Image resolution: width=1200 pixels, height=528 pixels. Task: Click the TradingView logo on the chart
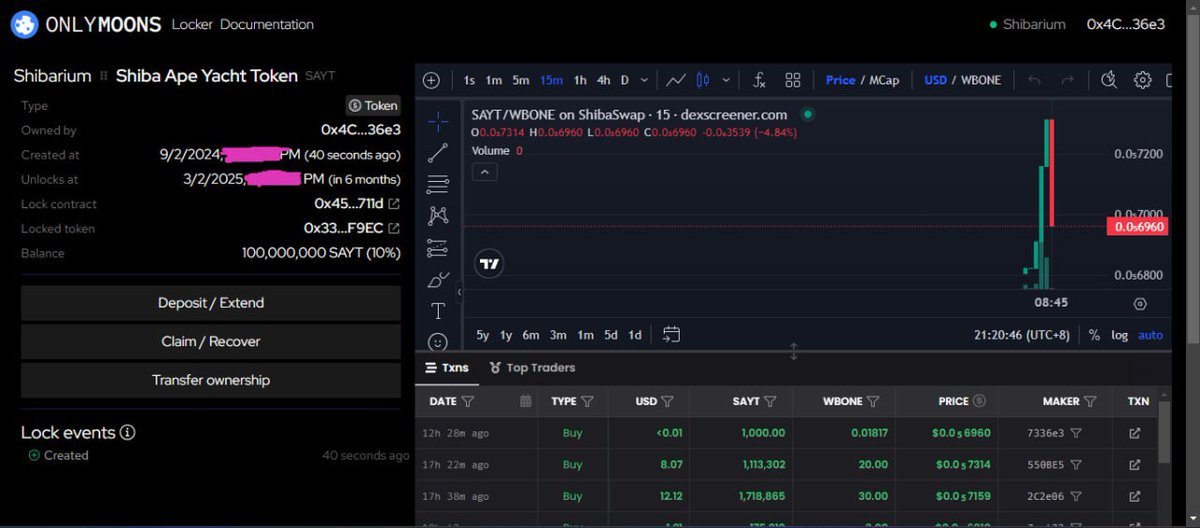[x=489, y=264]
